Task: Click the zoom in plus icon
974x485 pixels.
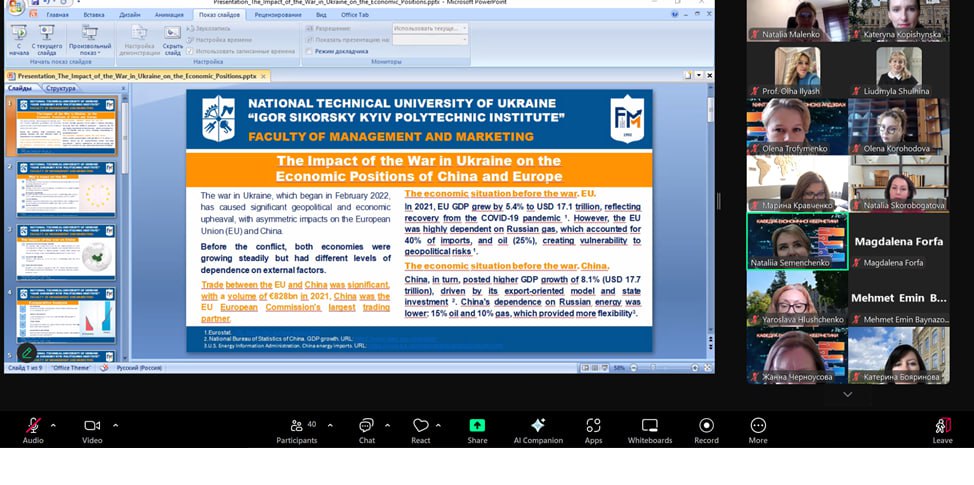Action: click(695, 368)
